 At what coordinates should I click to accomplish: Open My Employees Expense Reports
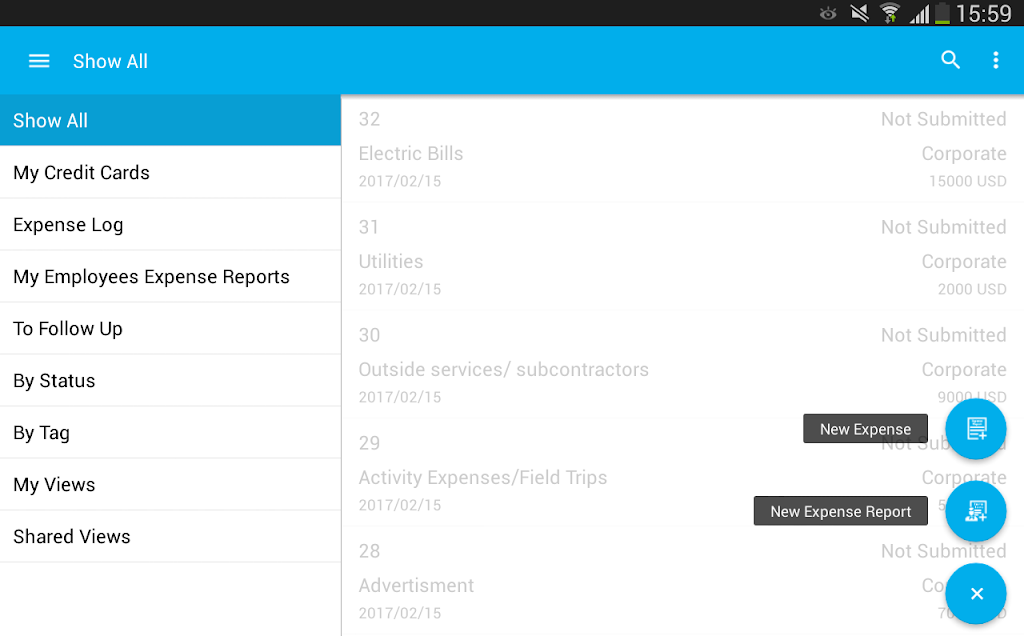point(170,277)
